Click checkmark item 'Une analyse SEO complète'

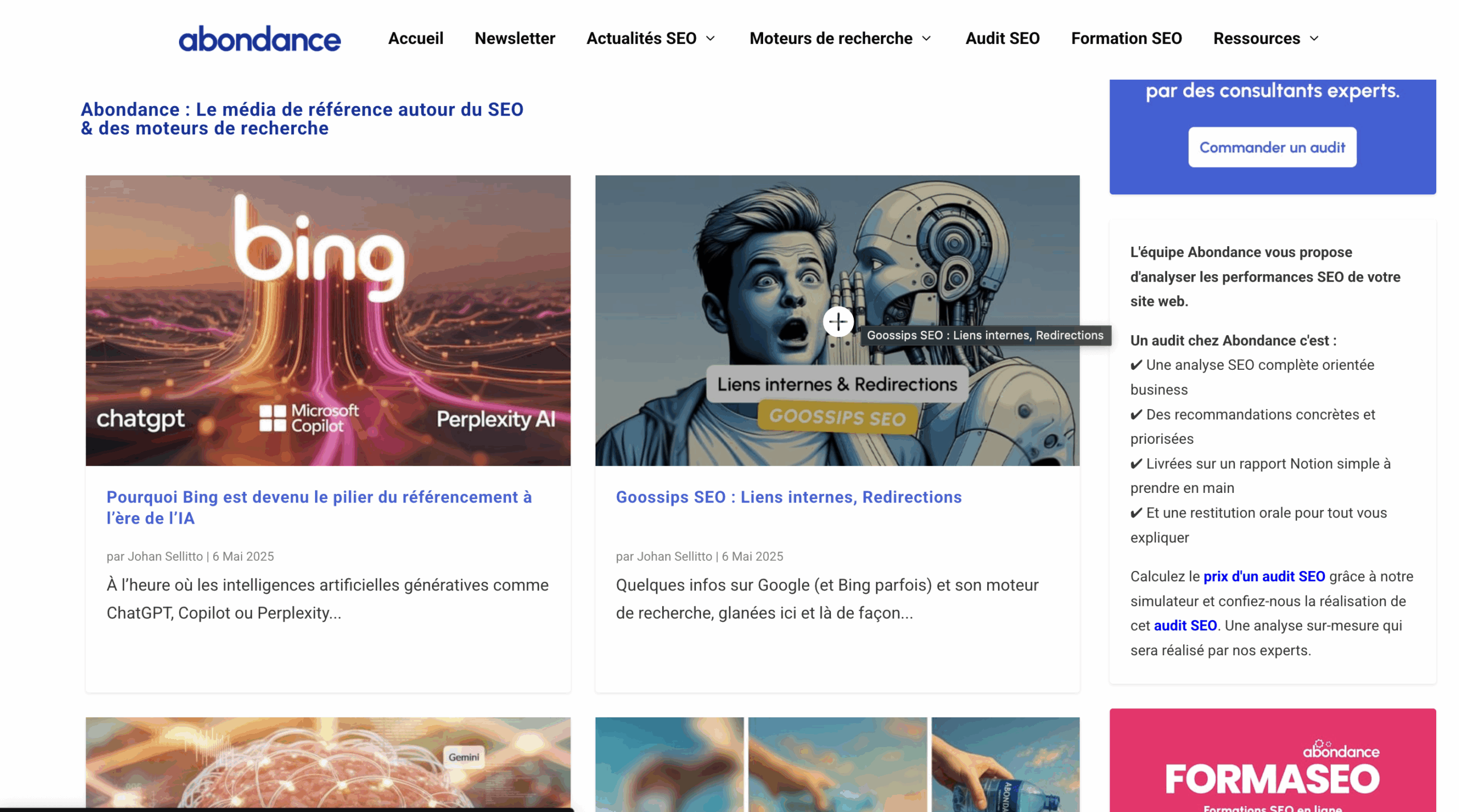click(x=1252, y=377)
